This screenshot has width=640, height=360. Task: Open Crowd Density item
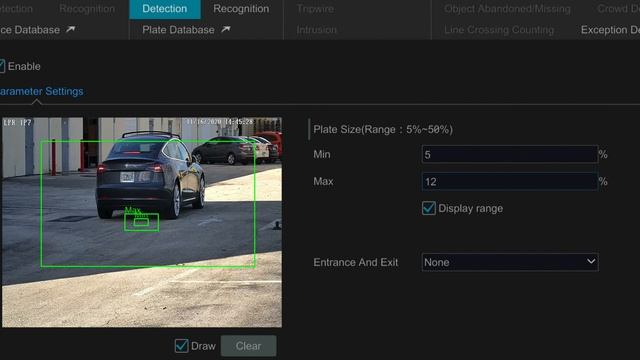click(618, 9)
